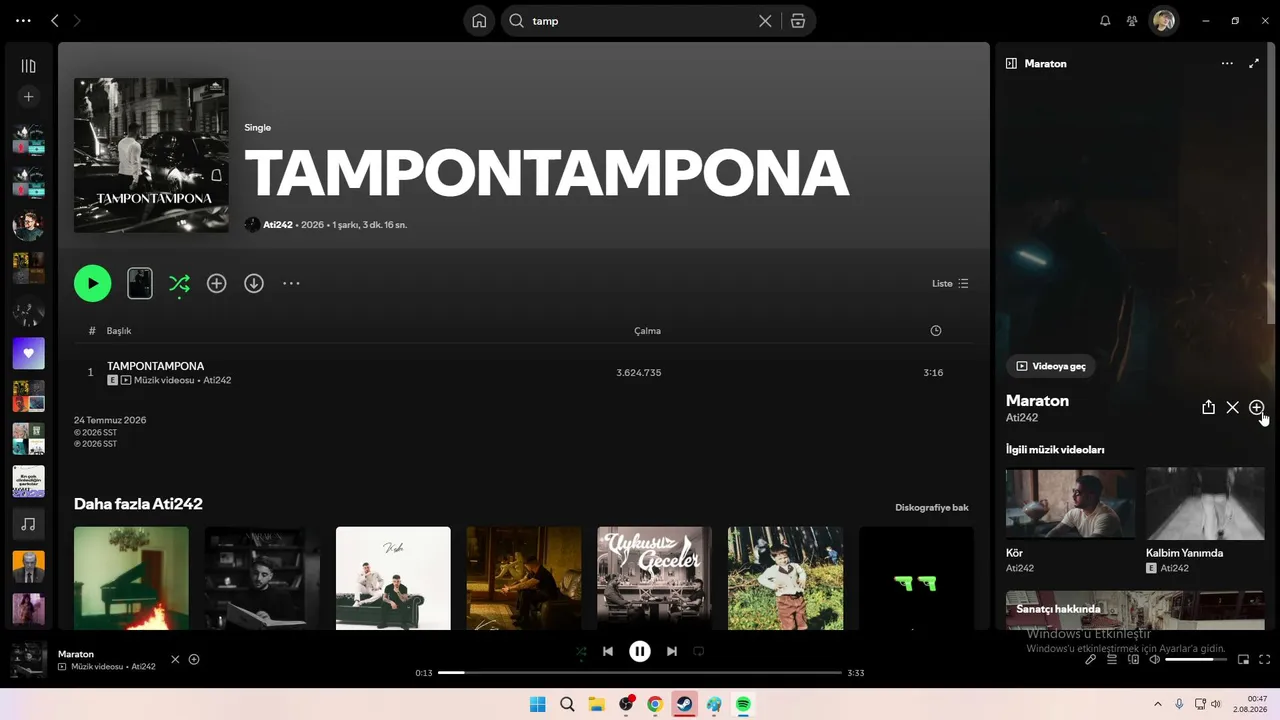The height and width of the screenshot is (720, 1280).
Task: Clear the search field with the X
Action: tap(765, 21)
